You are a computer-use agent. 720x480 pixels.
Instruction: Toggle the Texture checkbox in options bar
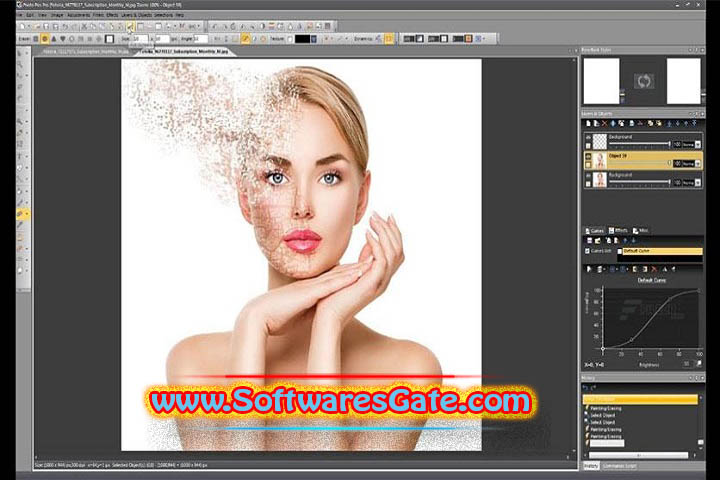(290, 39)
